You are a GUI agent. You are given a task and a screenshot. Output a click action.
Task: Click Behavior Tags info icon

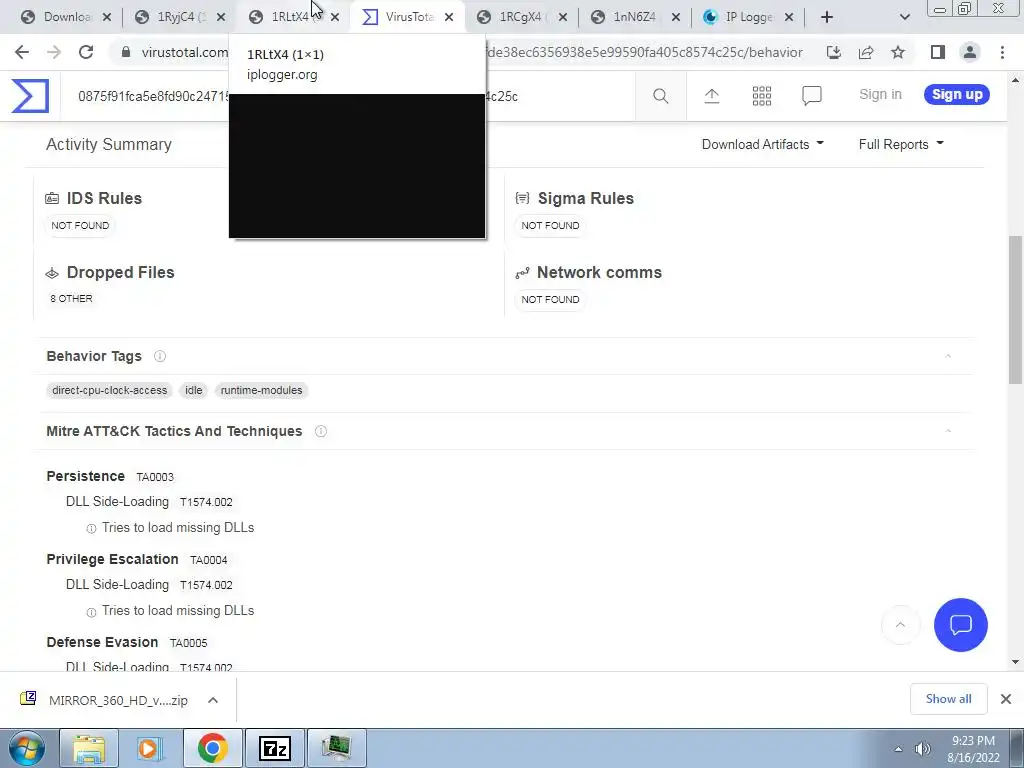(159, 356)
